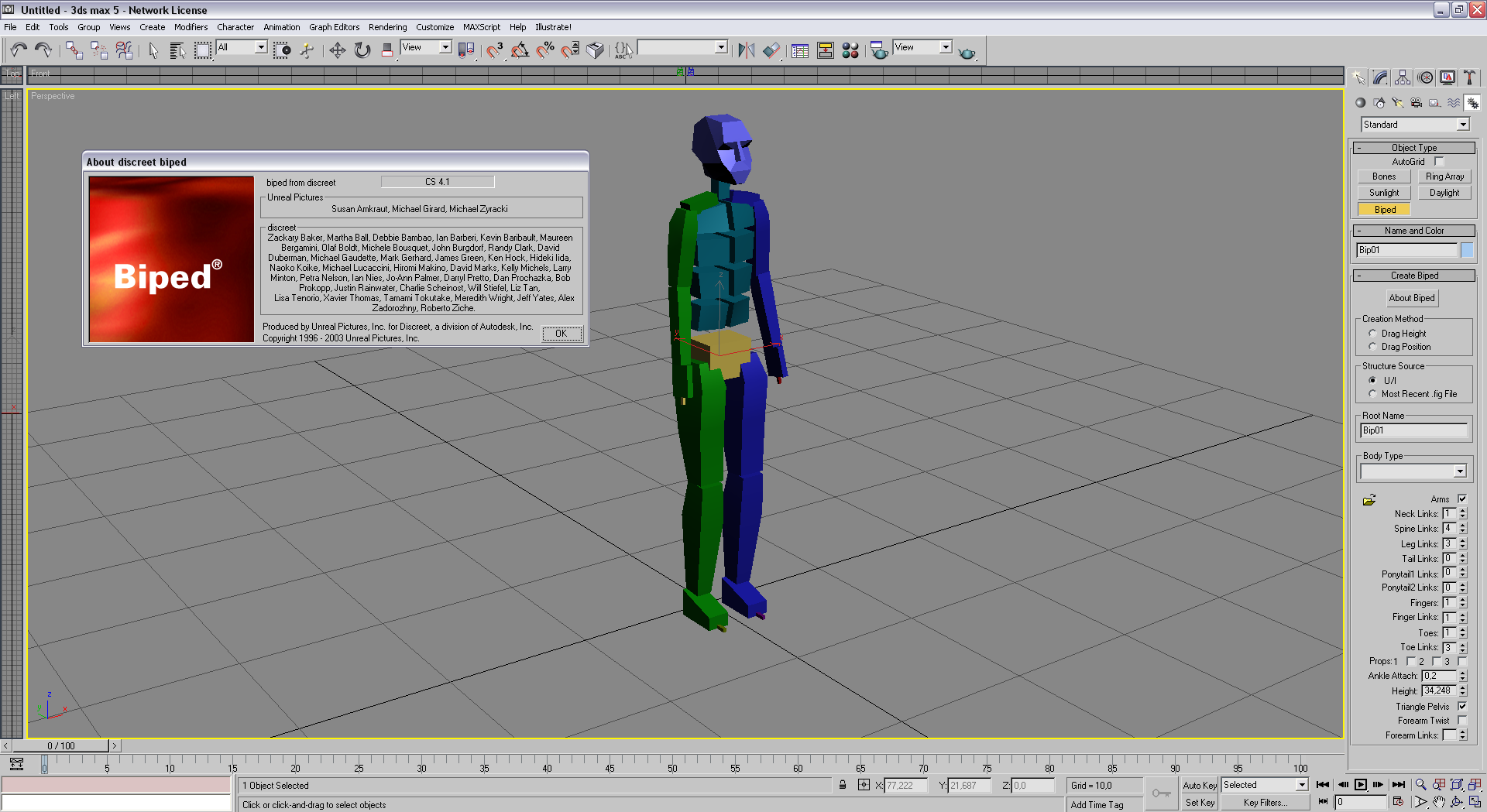The height and width of the screenshot is (812, 1487).
Task: Collapse the Object Type rollout
Action: pyautogui.click(x=1413, y=148)
